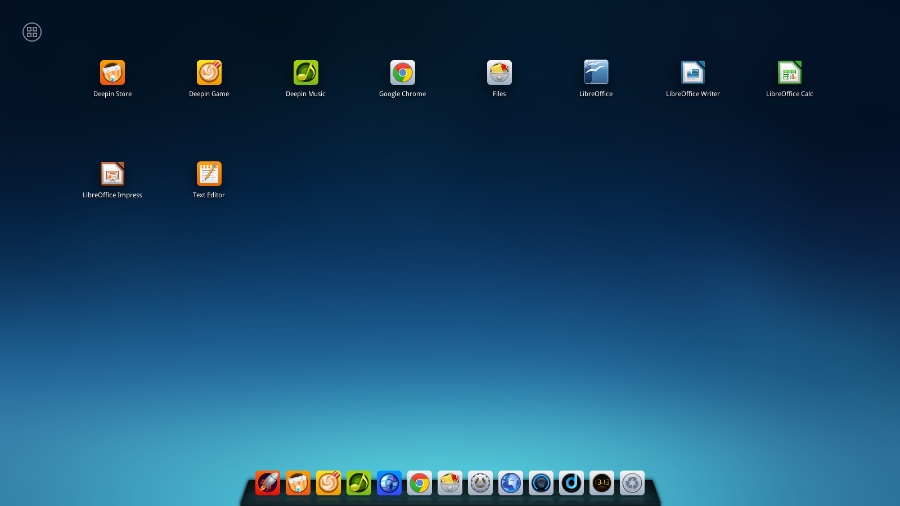
Task: Click the clock applet in the dock
Action: 601,483
